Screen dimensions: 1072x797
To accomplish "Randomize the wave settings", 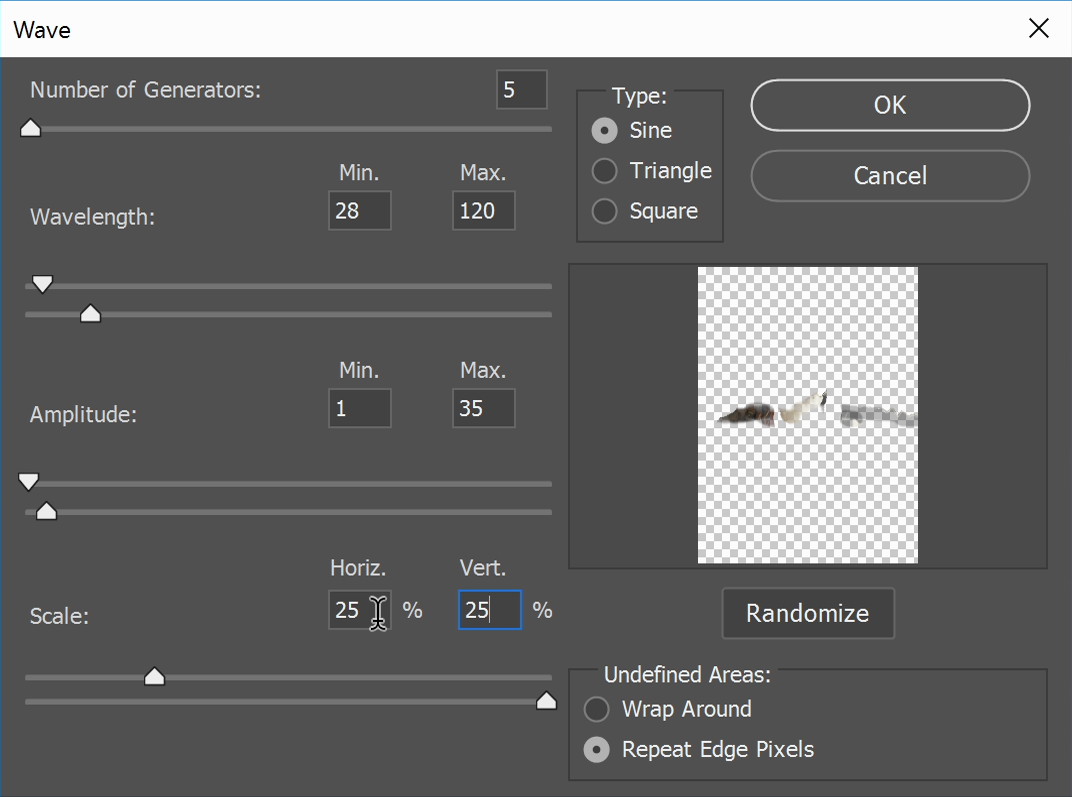I will point(808,613).
